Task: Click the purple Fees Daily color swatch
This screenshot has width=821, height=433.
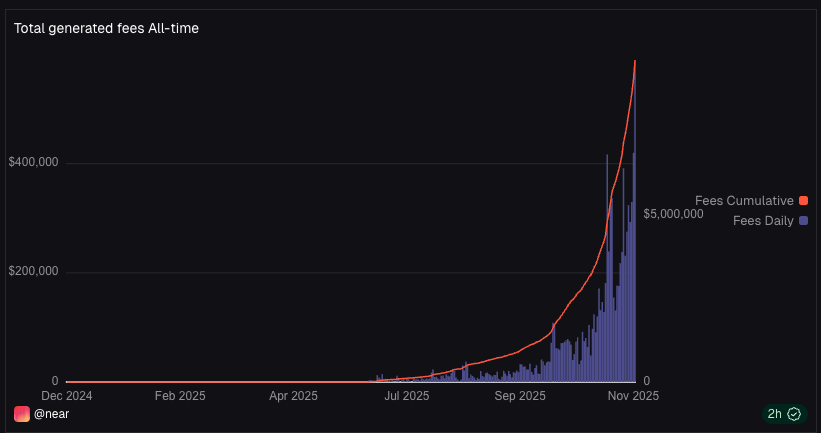Action: [803, 220]
